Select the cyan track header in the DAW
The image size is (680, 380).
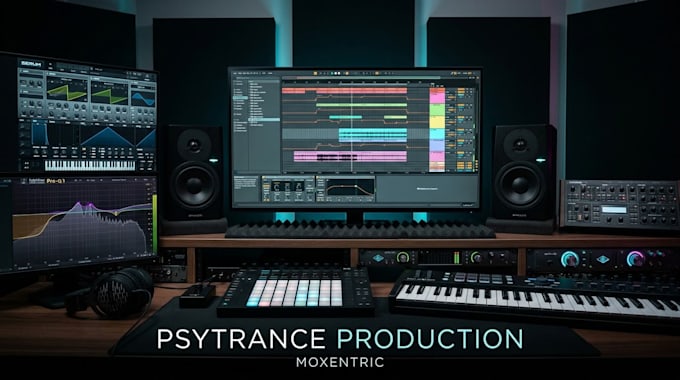(x=437, y=134)
